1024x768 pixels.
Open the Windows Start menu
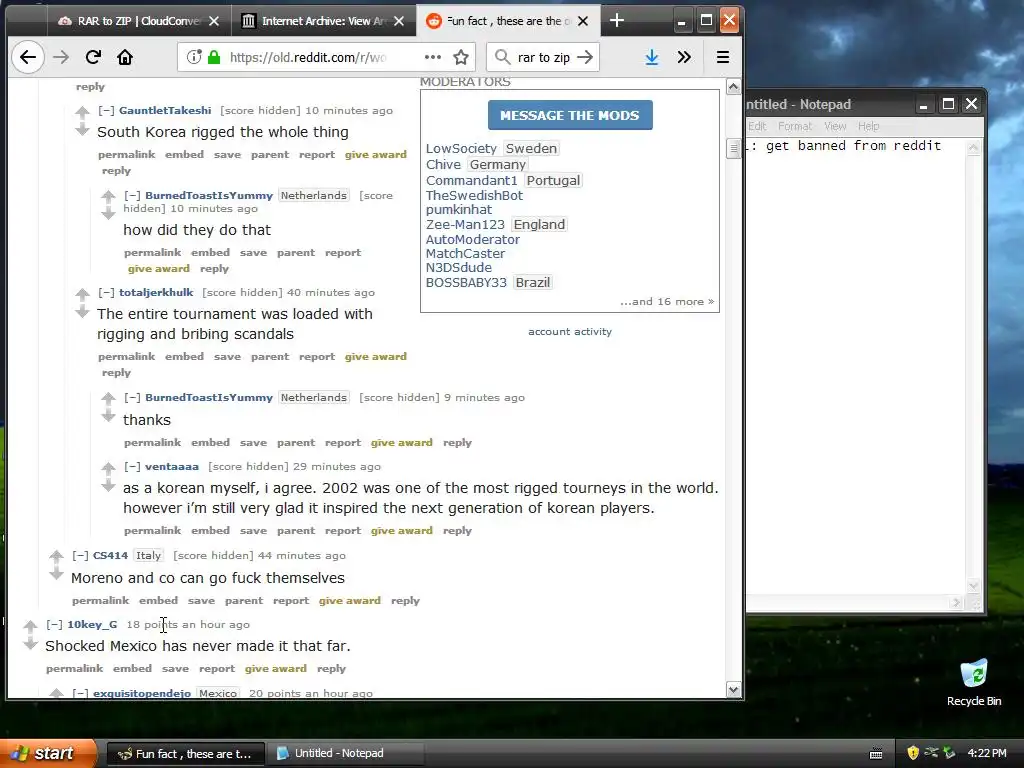click(x=49, y=753)
